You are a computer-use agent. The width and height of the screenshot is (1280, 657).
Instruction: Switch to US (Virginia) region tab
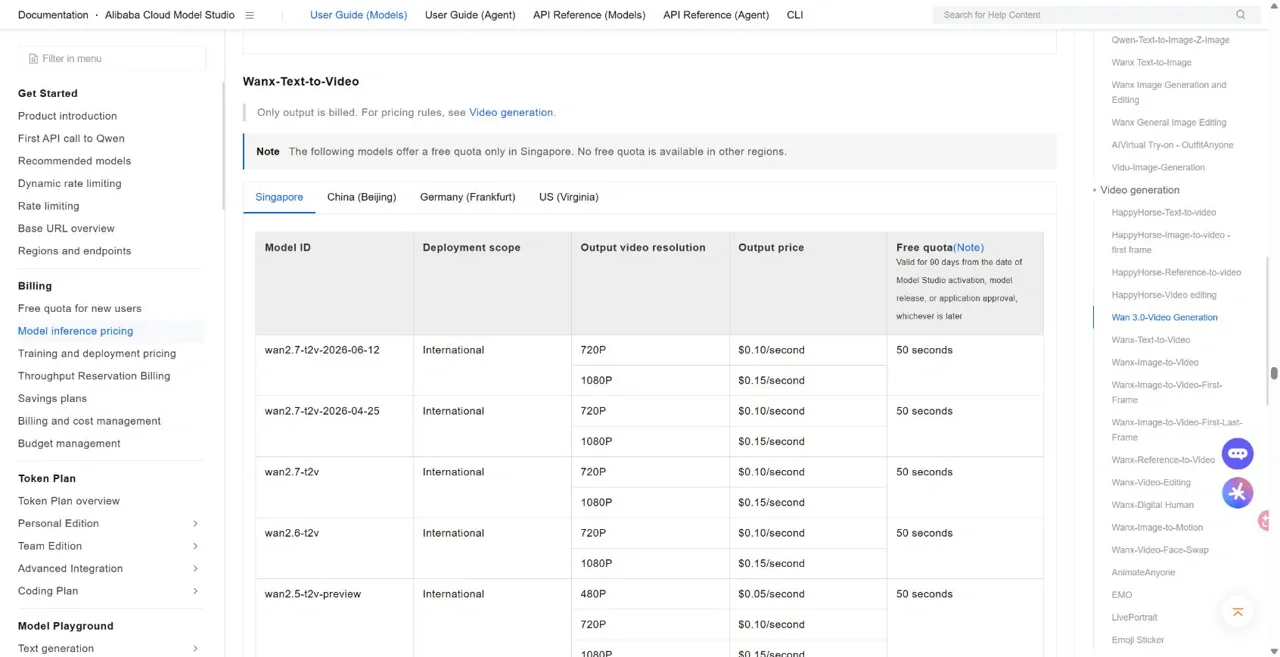pos(568,197)
